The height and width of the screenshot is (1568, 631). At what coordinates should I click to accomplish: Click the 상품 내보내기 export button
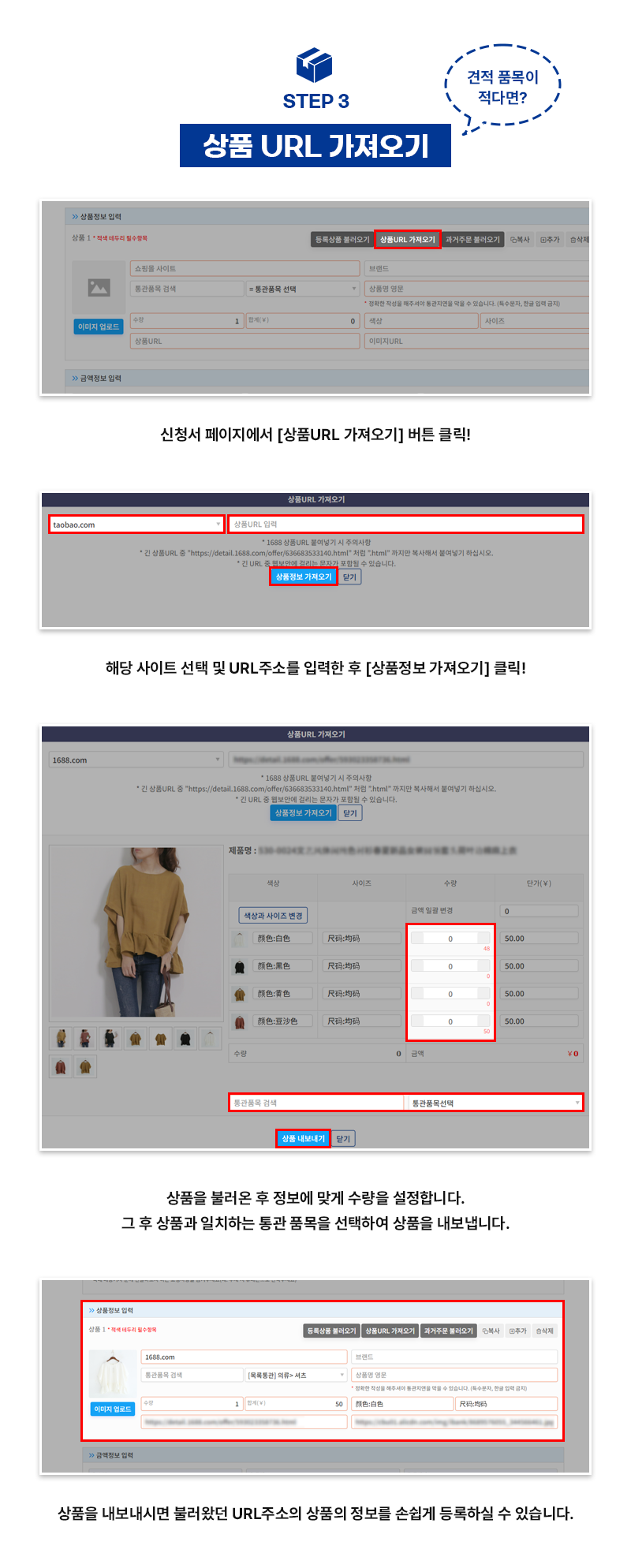click(303, 1138)
